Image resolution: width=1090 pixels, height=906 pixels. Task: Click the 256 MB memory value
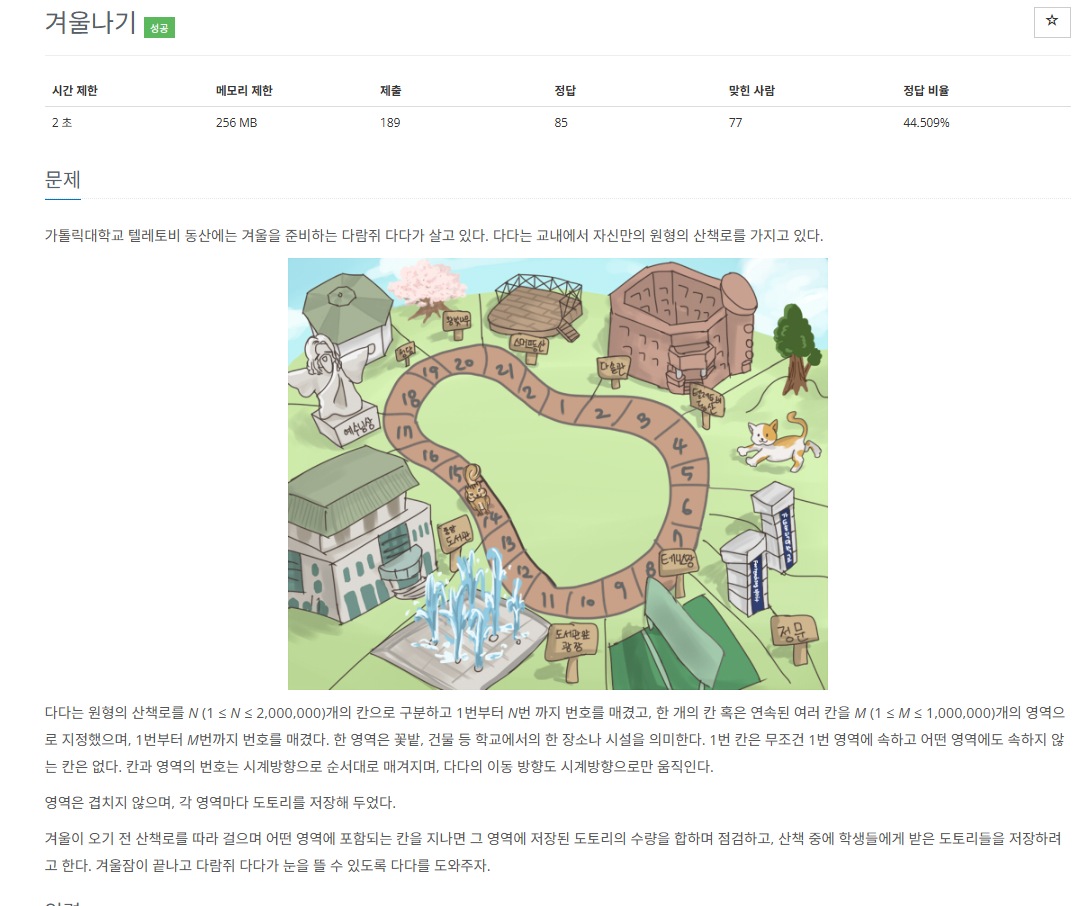click(x=236, y=122)
